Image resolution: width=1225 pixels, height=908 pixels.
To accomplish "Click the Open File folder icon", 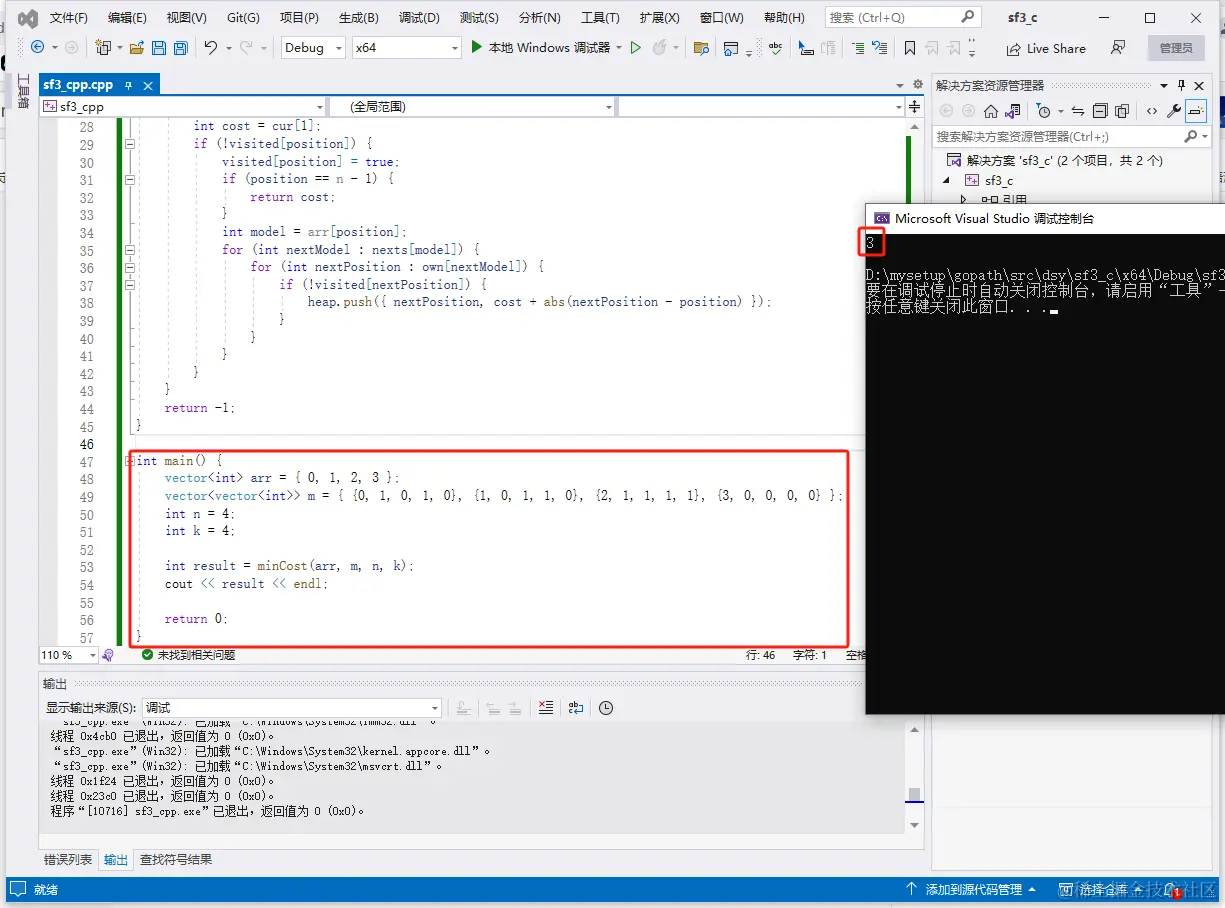I will click(137, 48).
